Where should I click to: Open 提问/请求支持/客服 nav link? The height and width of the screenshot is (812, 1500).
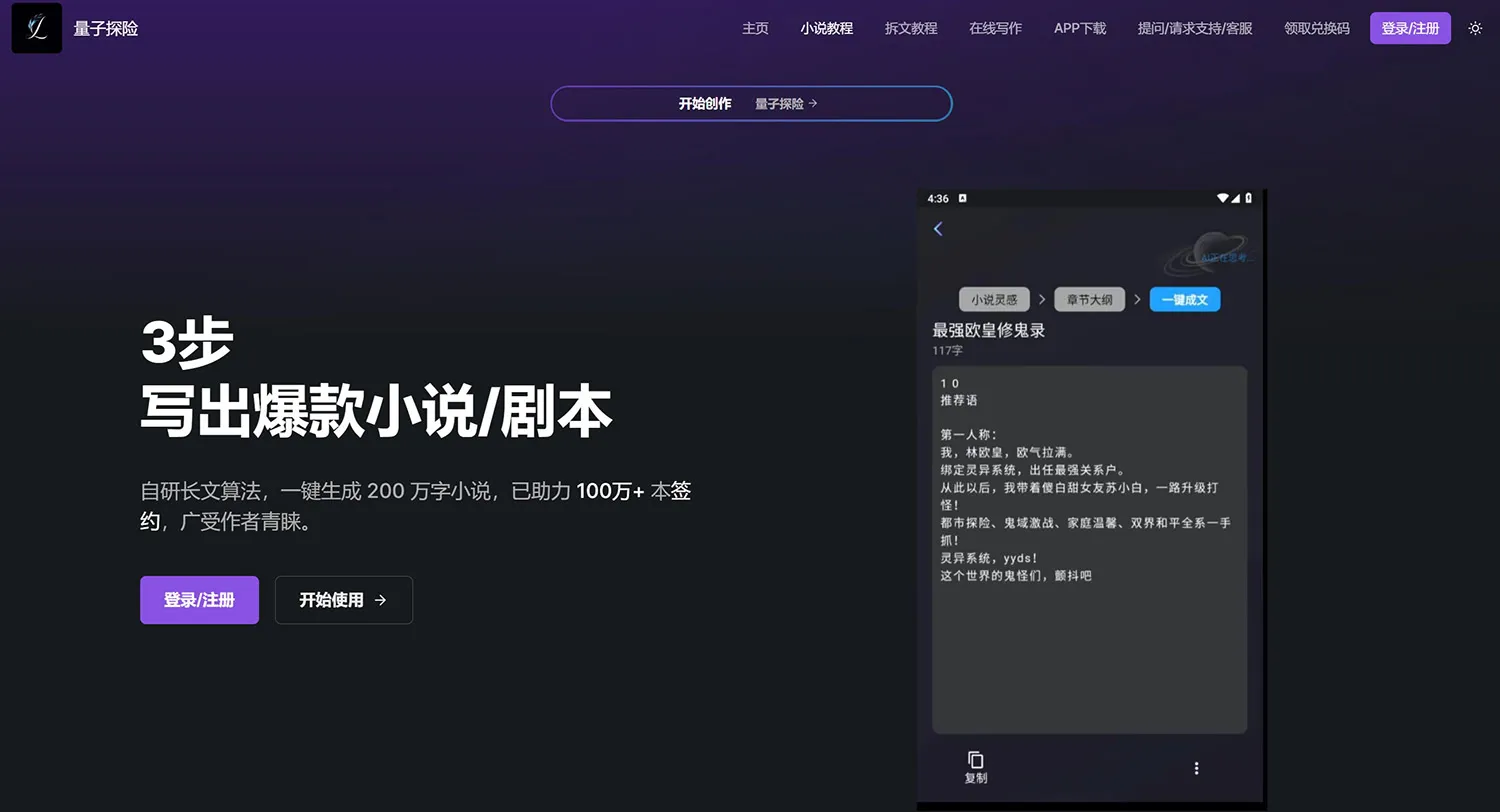(1195, 28)
